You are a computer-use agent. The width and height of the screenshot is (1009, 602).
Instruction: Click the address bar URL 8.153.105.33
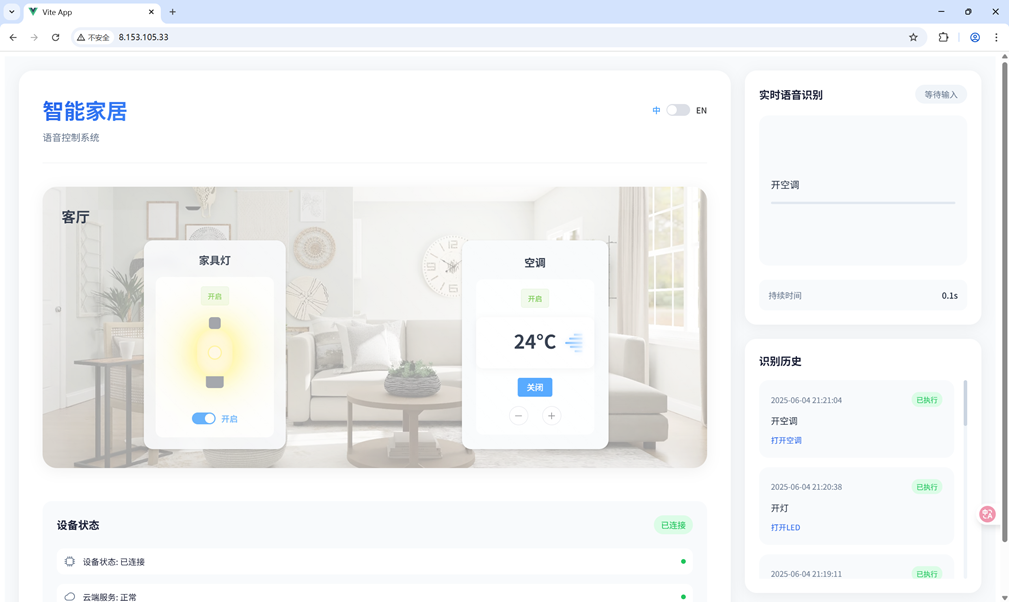pos(143,37)
